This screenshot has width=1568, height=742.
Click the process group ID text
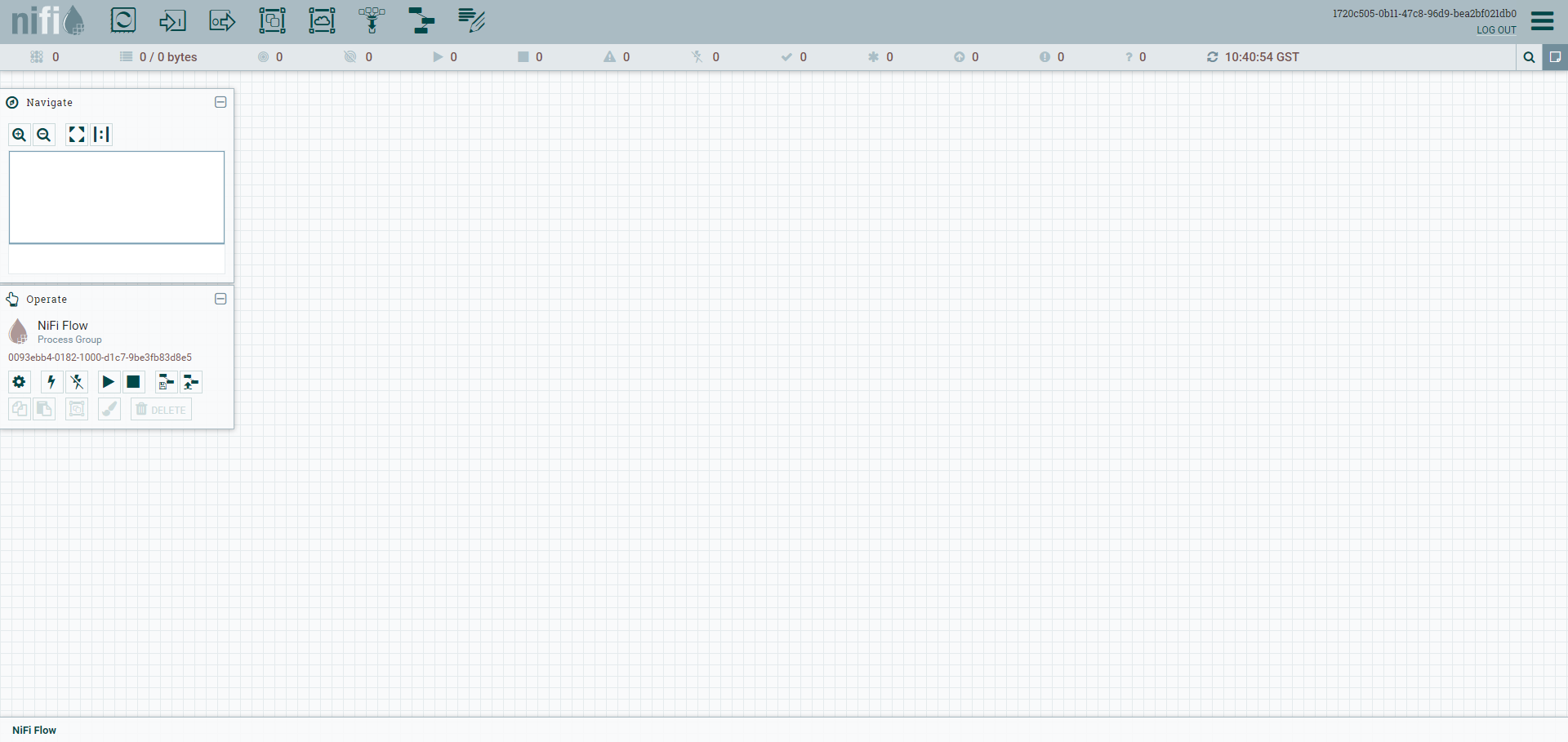pyautogui.click(x=100, y=358)
